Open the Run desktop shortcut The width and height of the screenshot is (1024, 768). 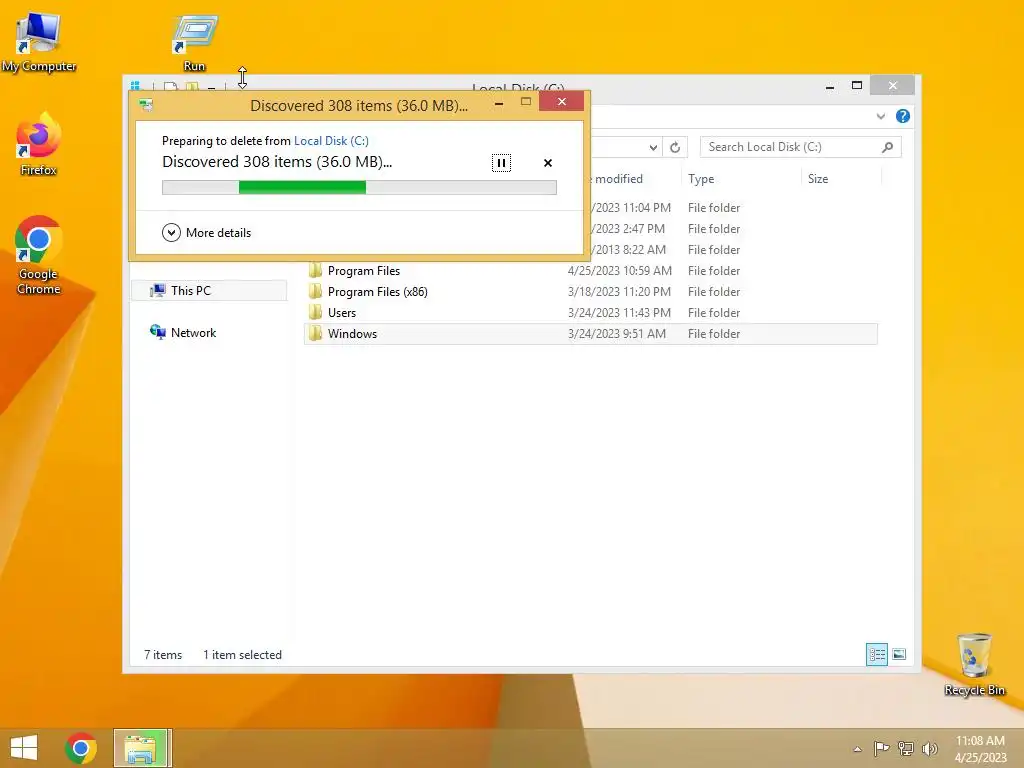click(x=194, y=43)
